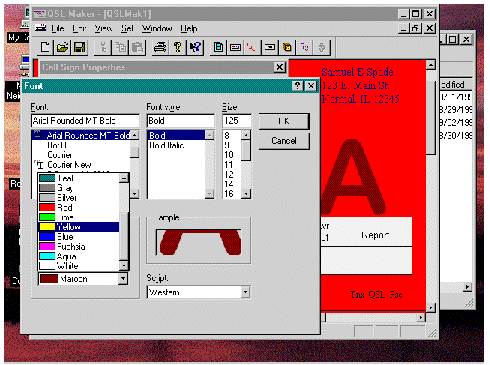Viewport: 490px width, 365px height.
Task: Open the View menu
Action: [103, 28]
